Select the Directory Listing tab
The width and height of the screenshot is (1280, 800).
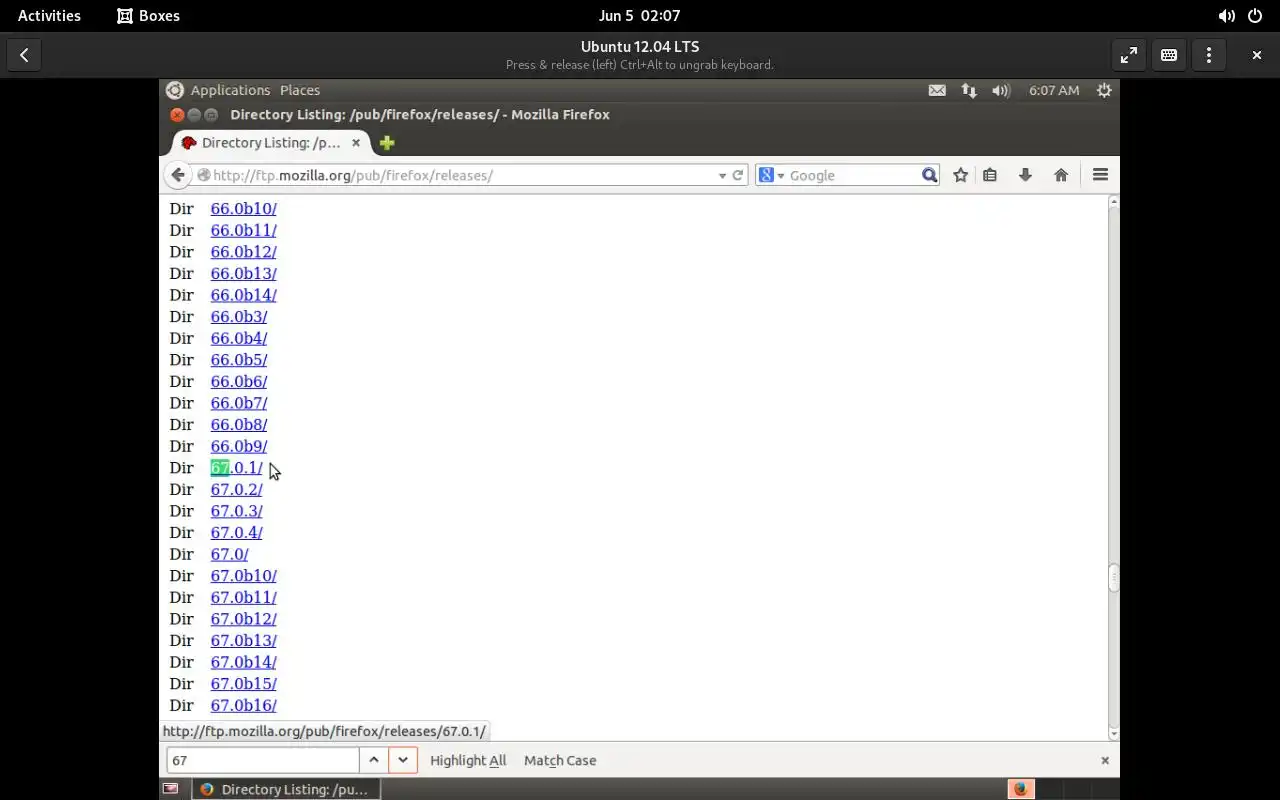pyautogui.click(x=272, y=143)
